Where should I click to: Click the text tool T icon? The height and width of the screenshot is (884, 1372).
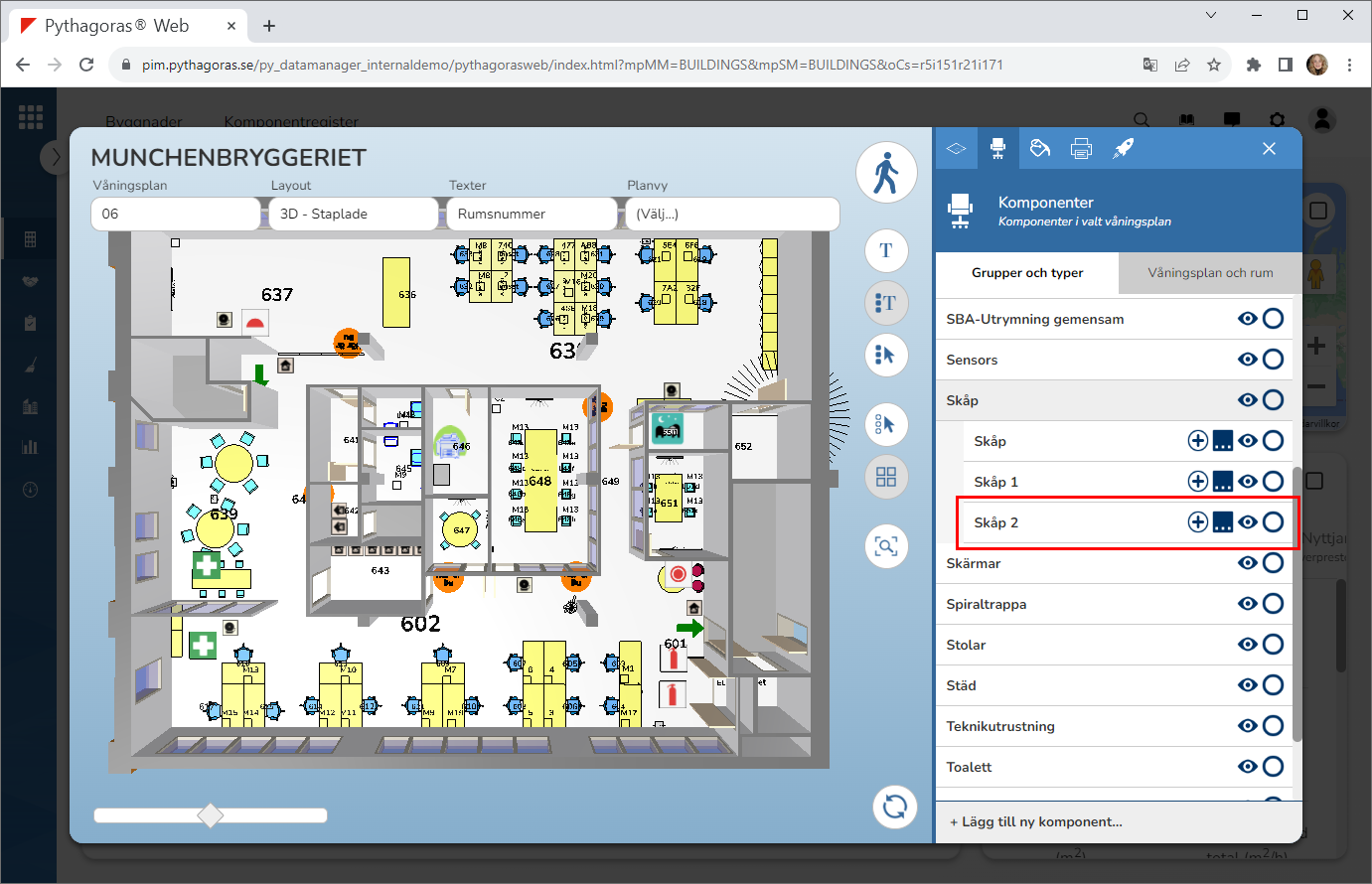pyautogui.click(x=886, y=250)
